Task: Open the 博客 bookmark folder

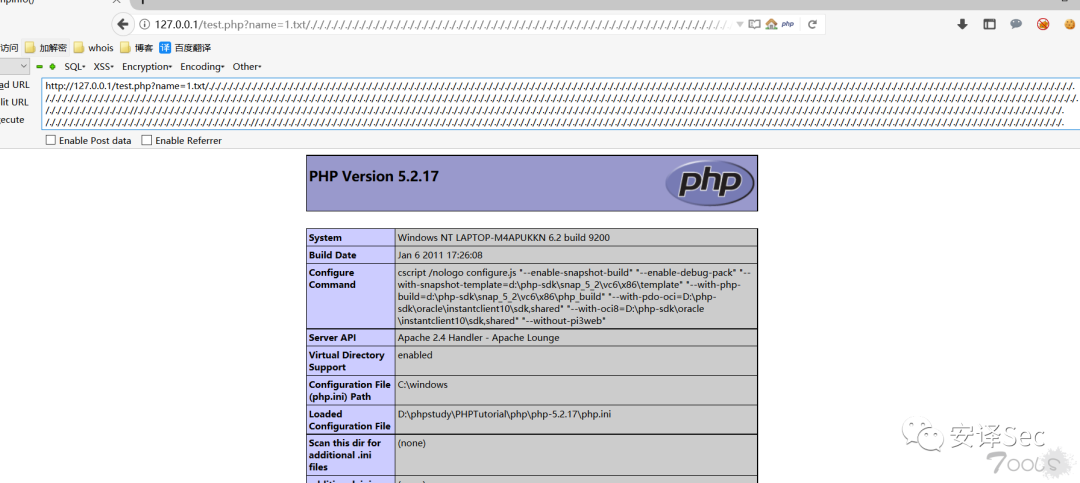Action: pos(136,48)
